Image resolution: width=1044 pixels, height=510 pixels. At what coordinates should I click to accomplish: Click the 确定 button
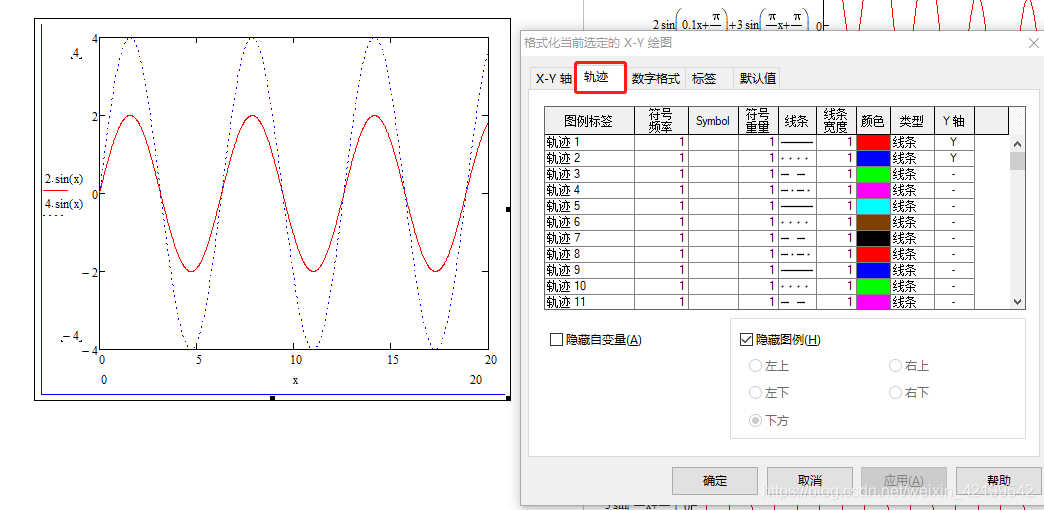[715, 481]
